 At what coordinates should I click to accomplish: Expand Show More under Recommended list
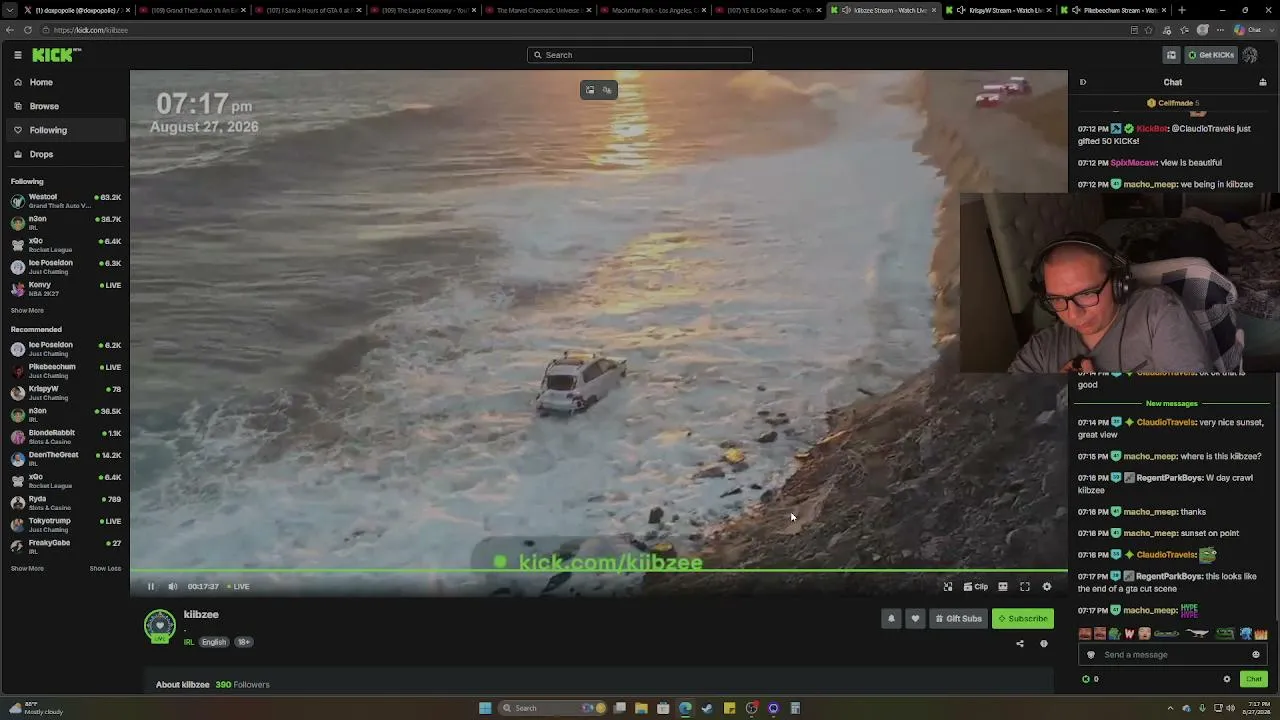27,568
